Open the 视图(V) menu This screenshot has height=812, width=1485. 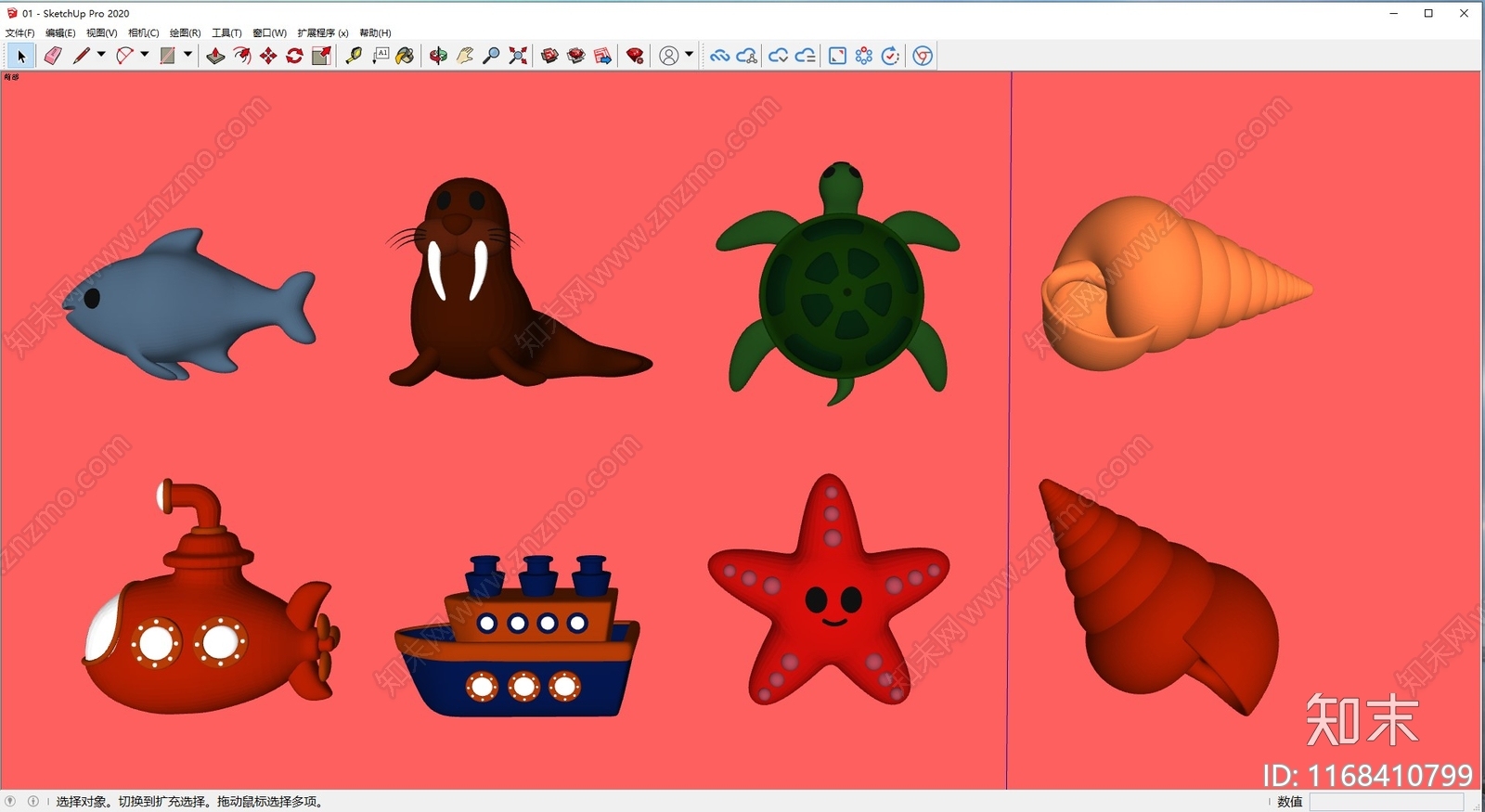coord(101,32)
